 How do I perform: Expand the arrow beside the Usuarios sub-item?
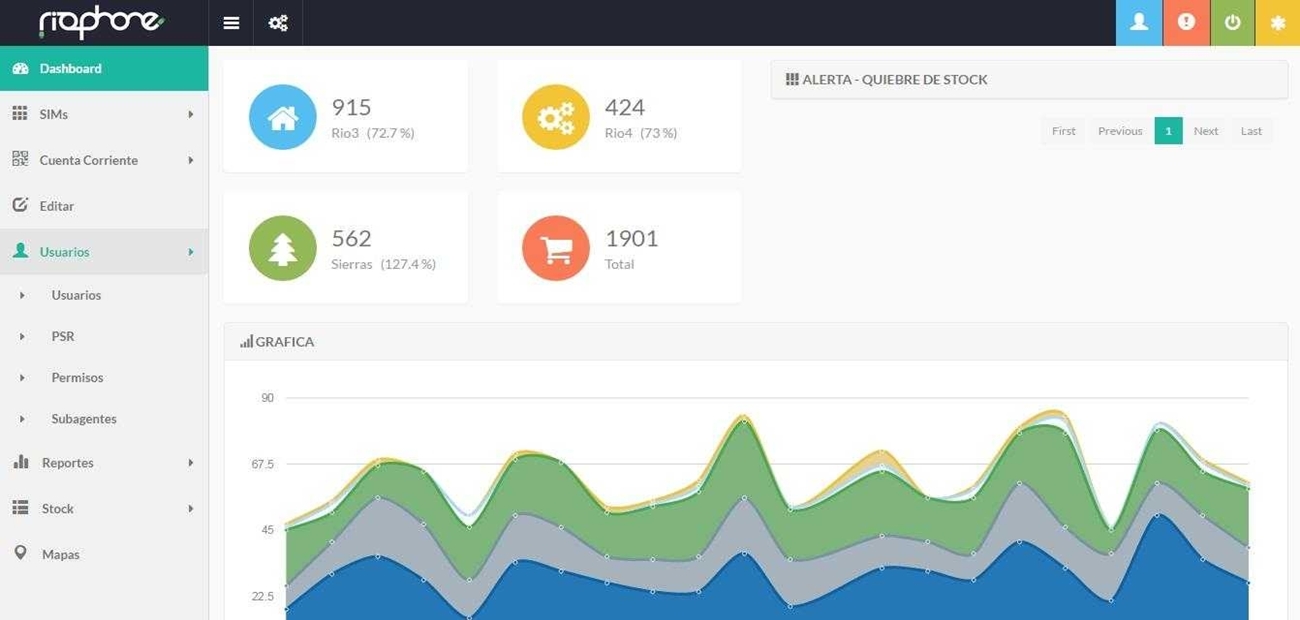22,296
